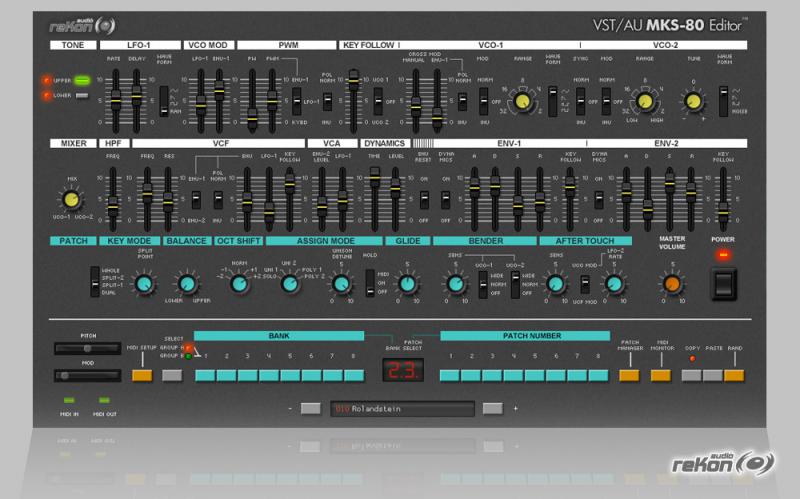Click the KEY MODE whole/split/dual switch
This screenshot has width=800, height=499.
pyautogui.click(x=95, y=281)
